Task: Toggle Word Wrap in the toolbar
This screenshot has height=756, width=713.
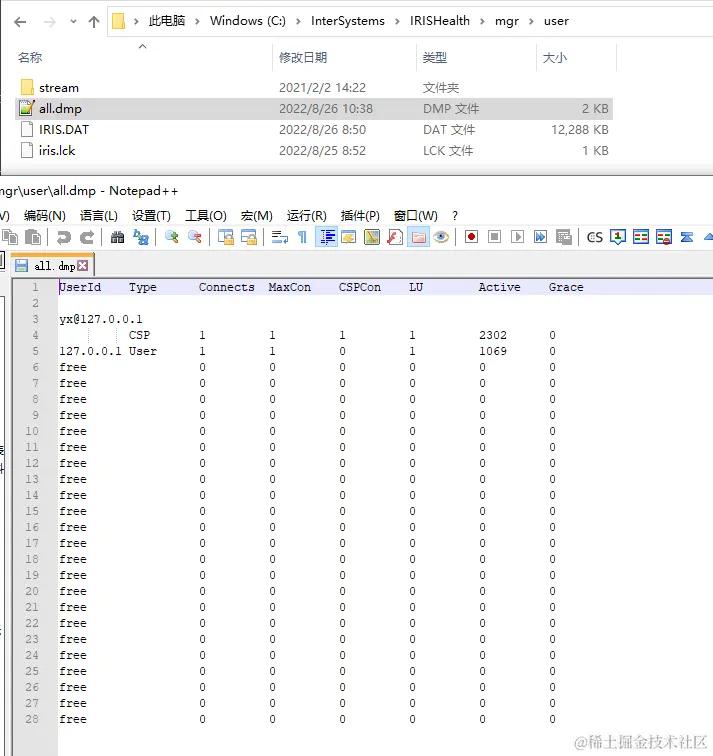Action: [x=280, y=237]
